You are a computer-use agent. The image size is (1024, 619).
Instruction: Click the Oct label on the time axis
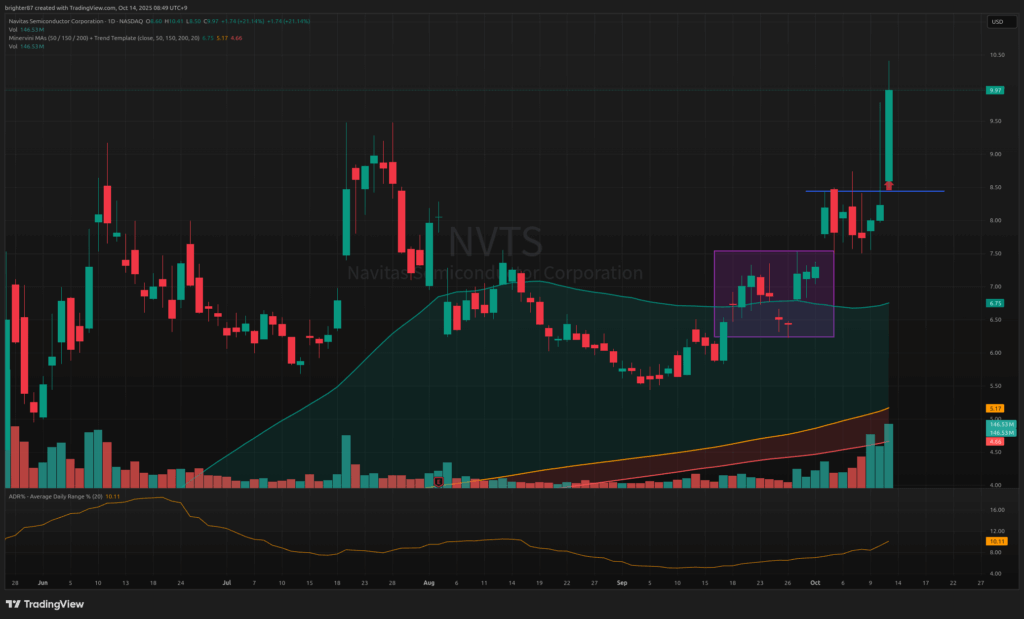pyautogui.click(x=814, y=581)
